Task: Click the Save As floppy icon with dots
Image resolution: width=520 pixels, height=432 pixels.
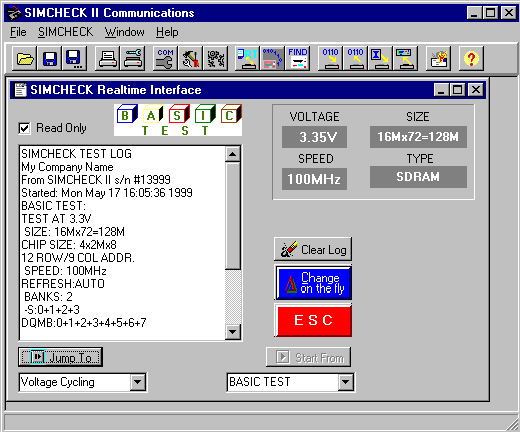Action: coord(74,59)
